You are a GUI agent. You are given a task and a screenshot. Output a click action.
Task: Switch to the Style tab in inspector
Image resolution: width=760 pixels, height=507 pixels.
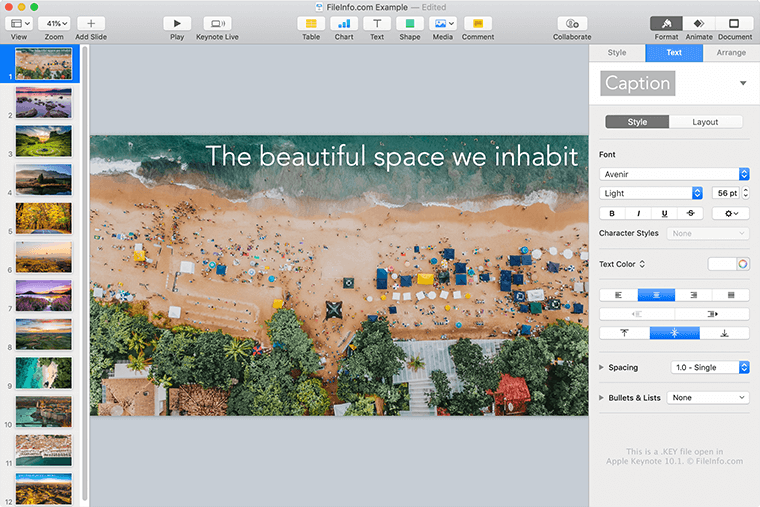pos(617,53)
